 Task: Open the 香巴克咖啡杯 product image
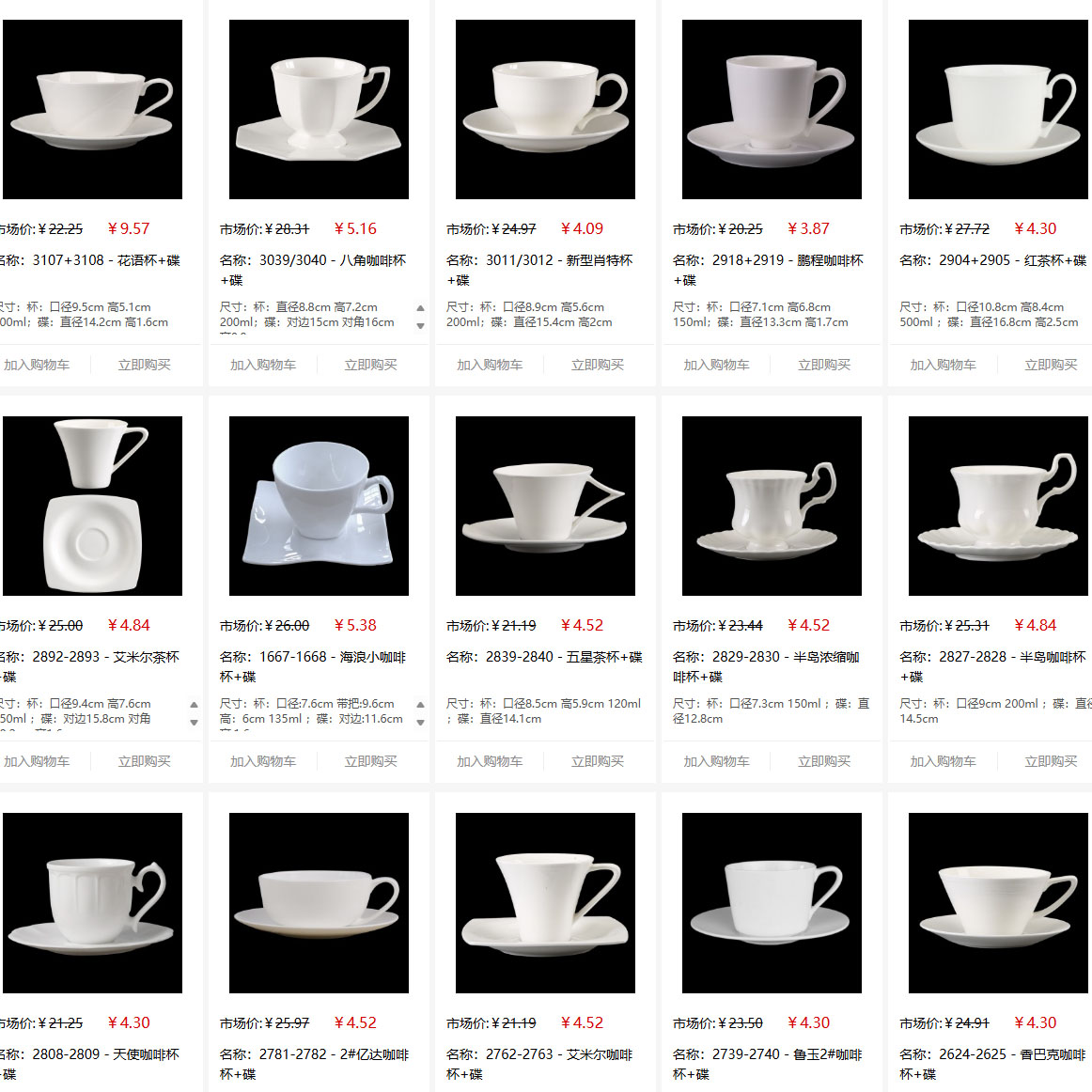998,902
